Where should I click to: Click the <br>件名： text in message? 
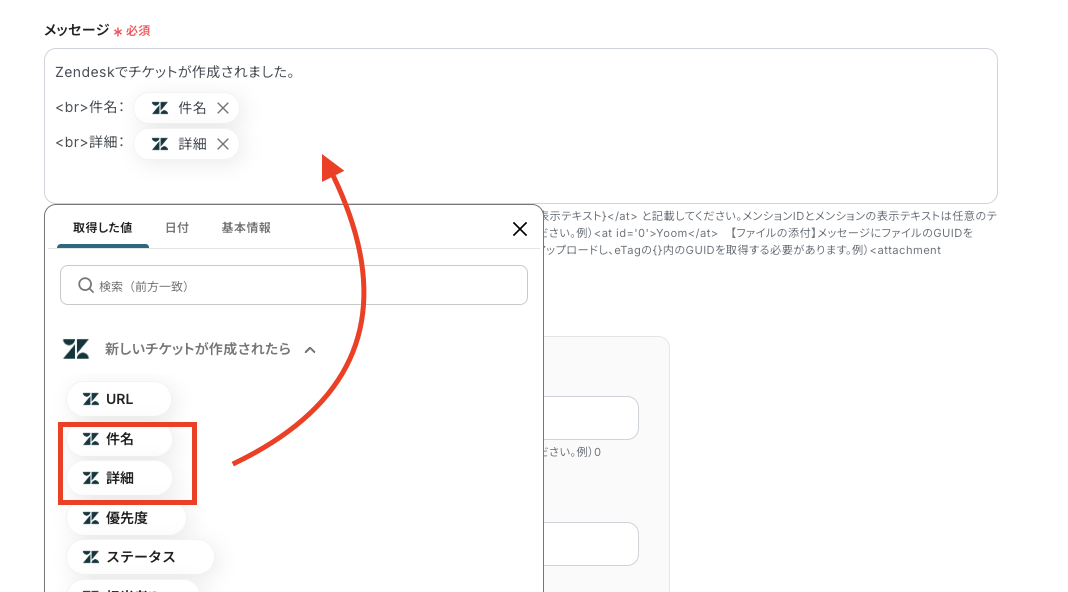point(89,107)
